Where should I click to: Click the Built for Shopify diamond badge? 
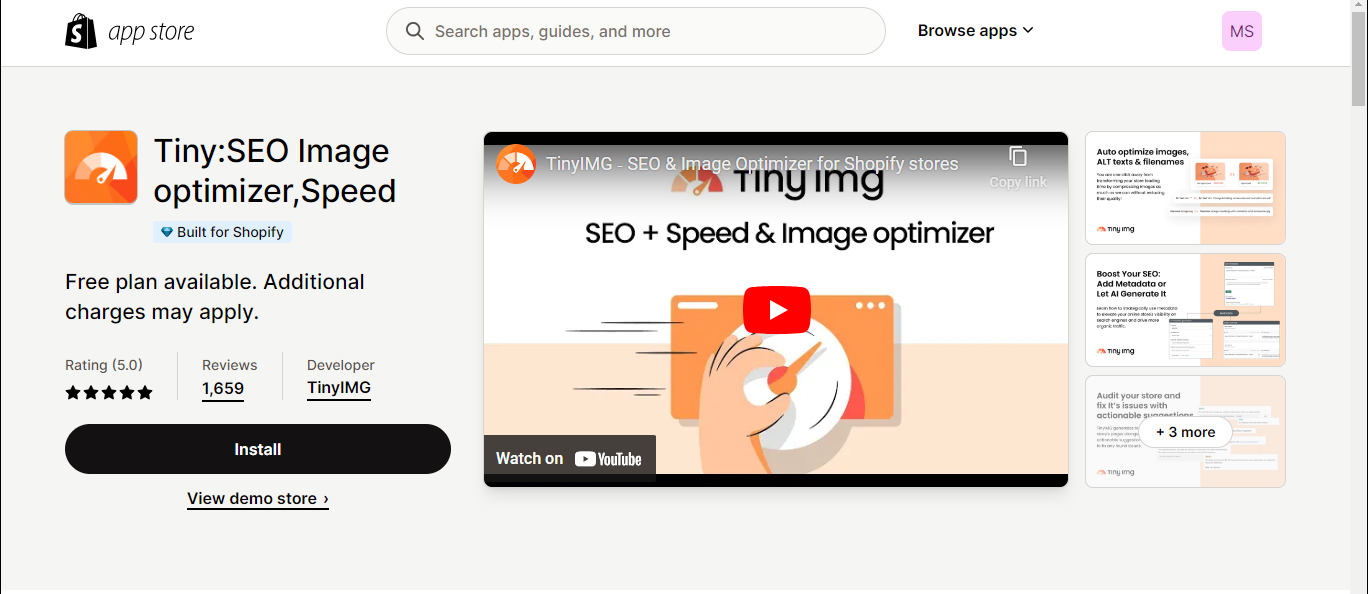[222, 232]
